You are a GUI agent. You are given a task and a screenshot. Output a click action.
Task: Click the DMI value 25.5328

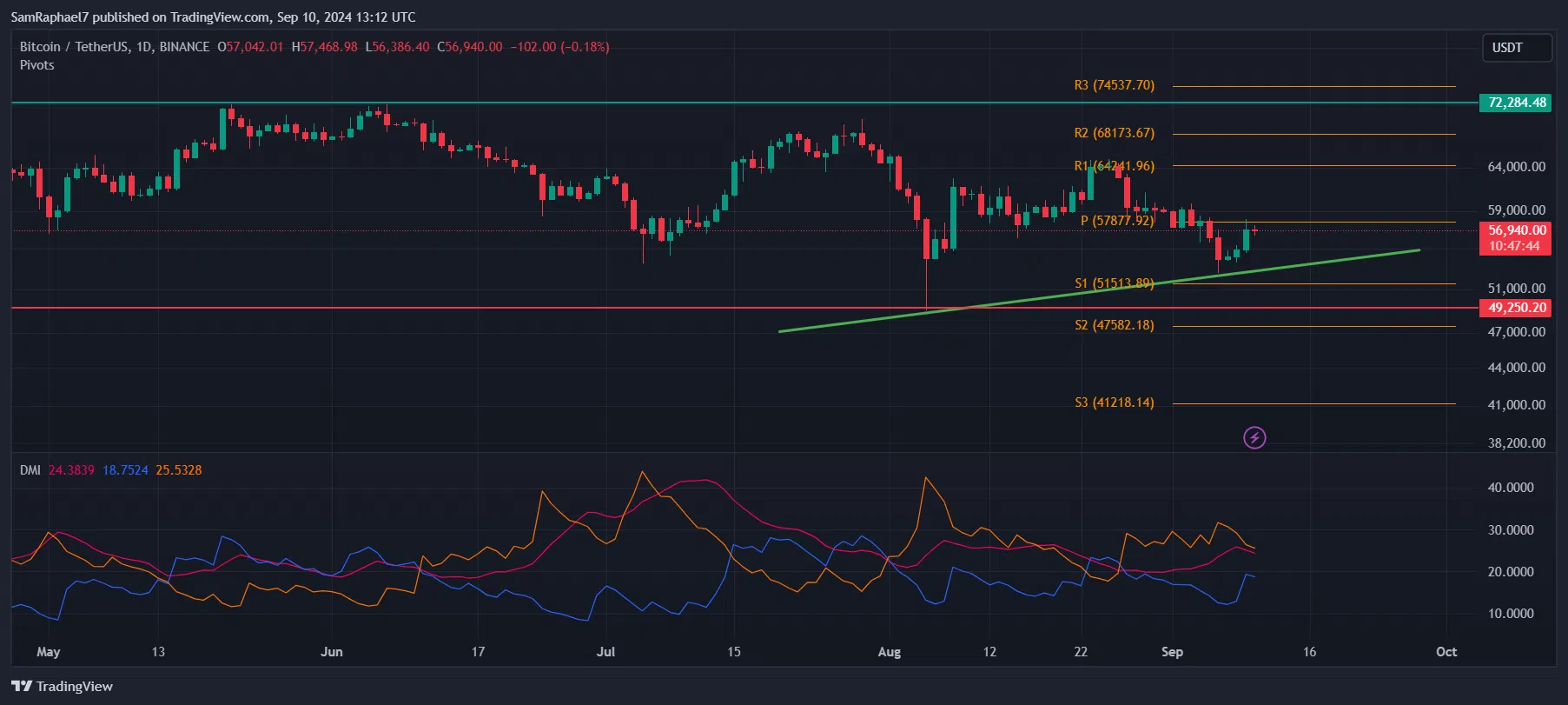point(179,469)
